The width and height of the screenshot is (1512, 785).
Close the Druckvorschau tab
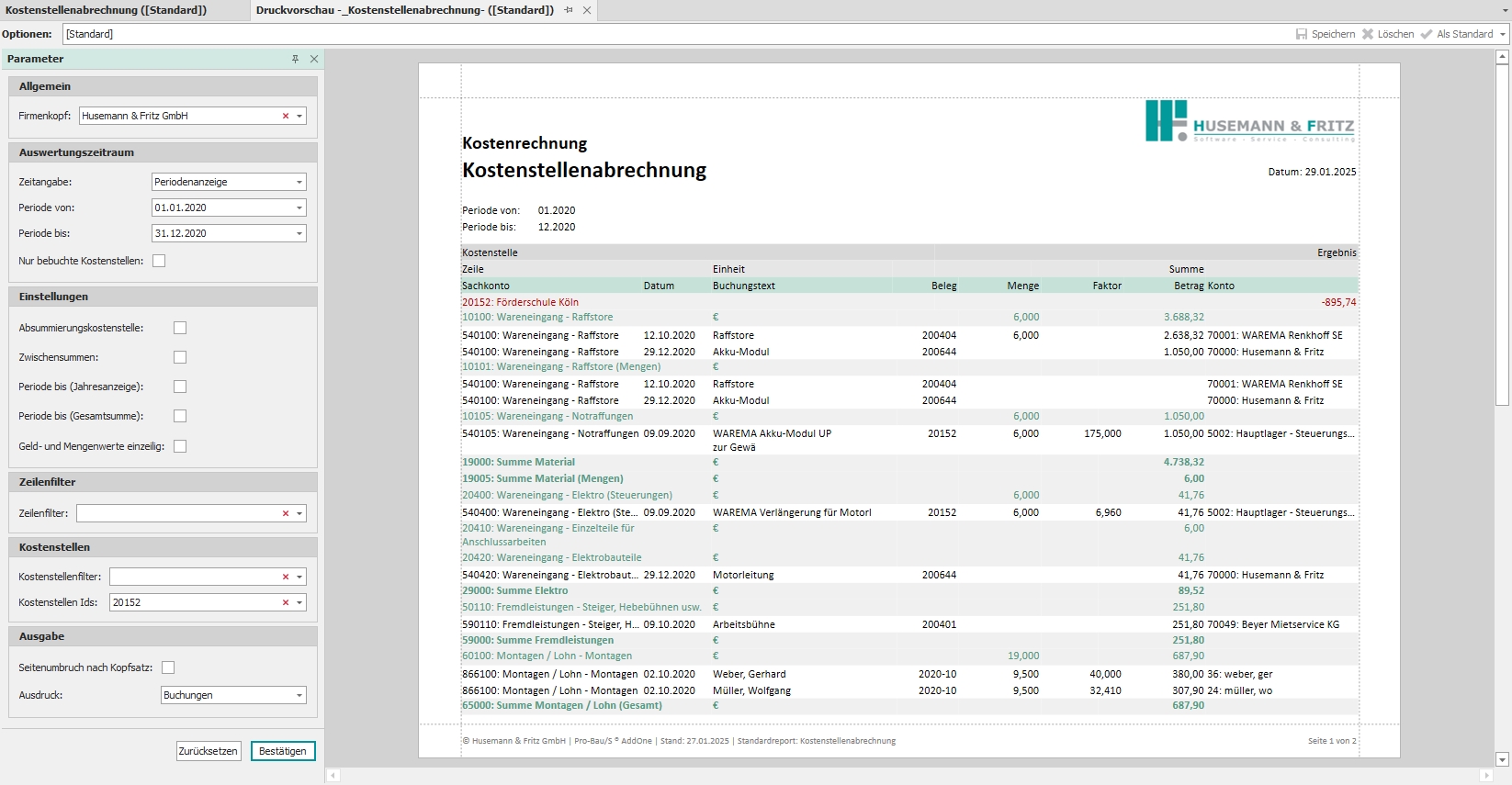[x=587, y=10]
